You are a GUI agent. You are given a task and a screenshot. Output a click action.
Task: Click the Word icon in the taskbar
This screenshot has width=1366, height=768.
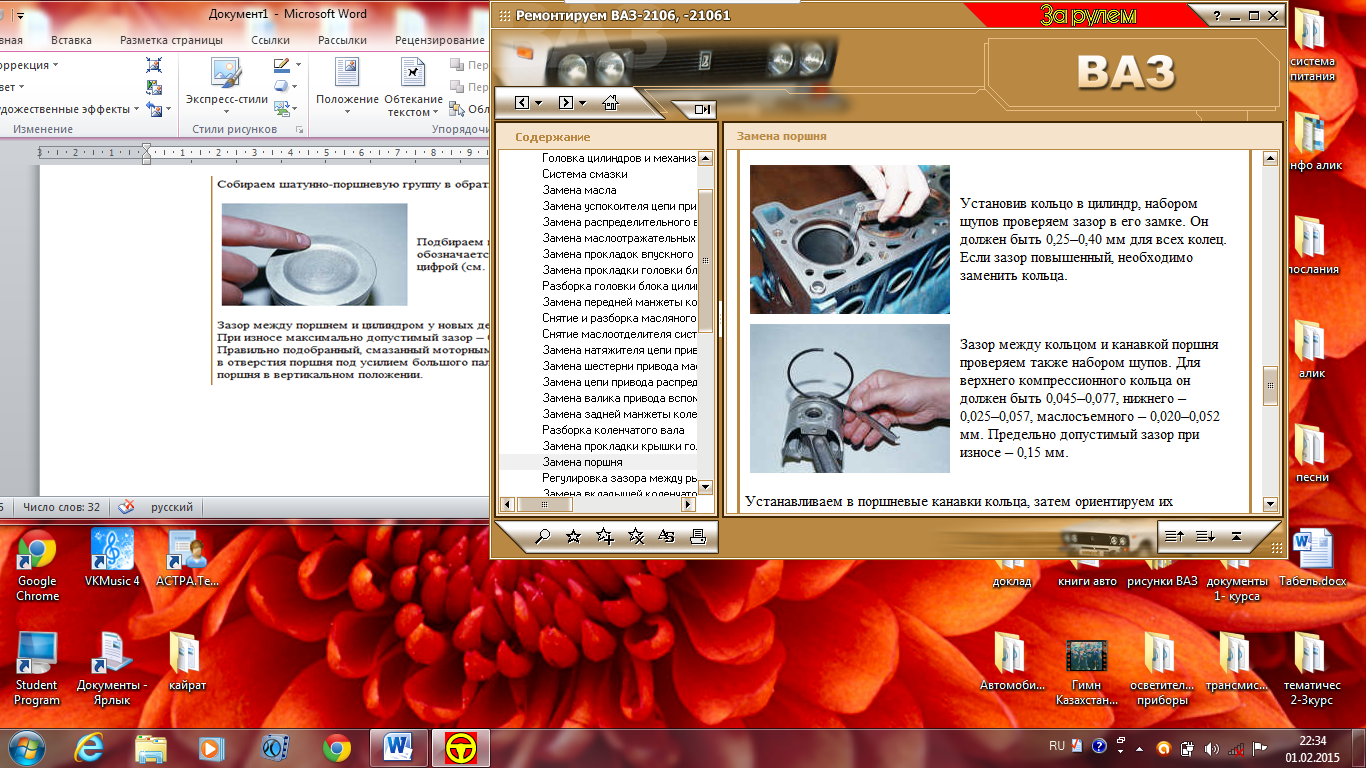point(399,747)
